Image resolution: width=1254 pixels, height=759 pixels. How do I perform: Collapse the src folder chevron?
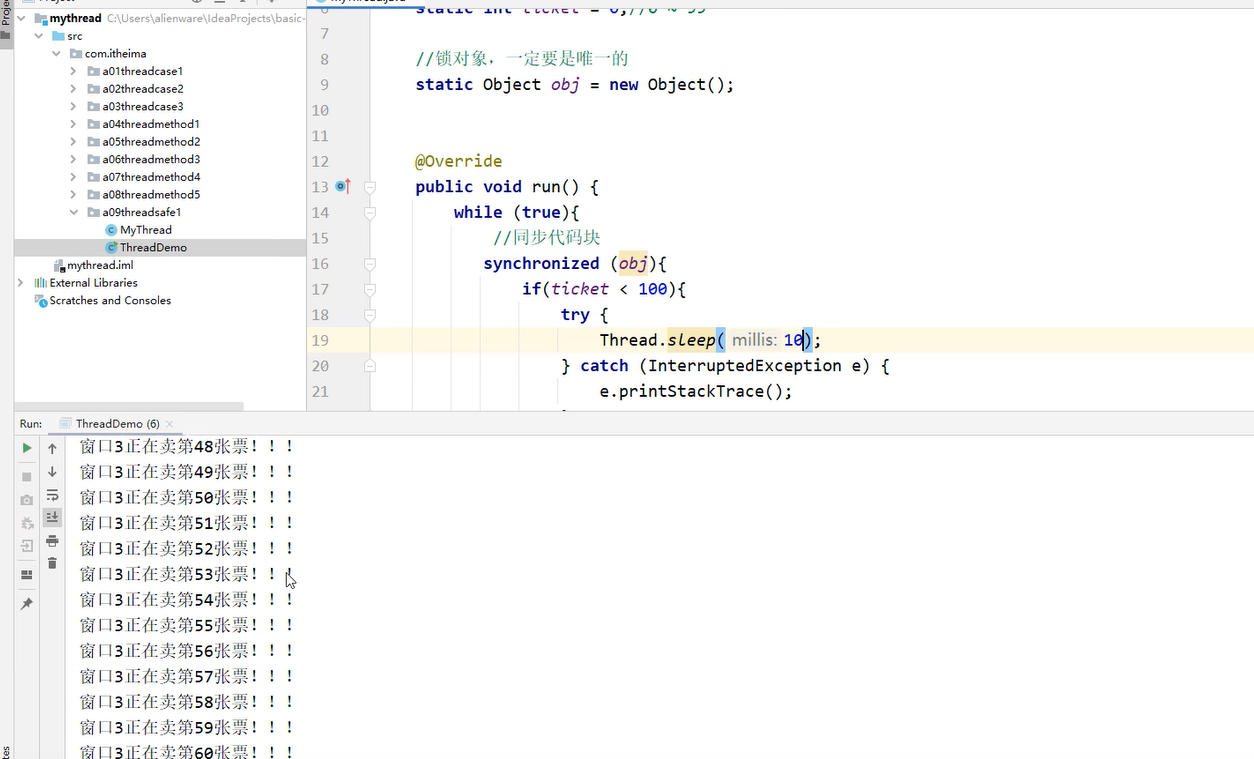point(39,36)
